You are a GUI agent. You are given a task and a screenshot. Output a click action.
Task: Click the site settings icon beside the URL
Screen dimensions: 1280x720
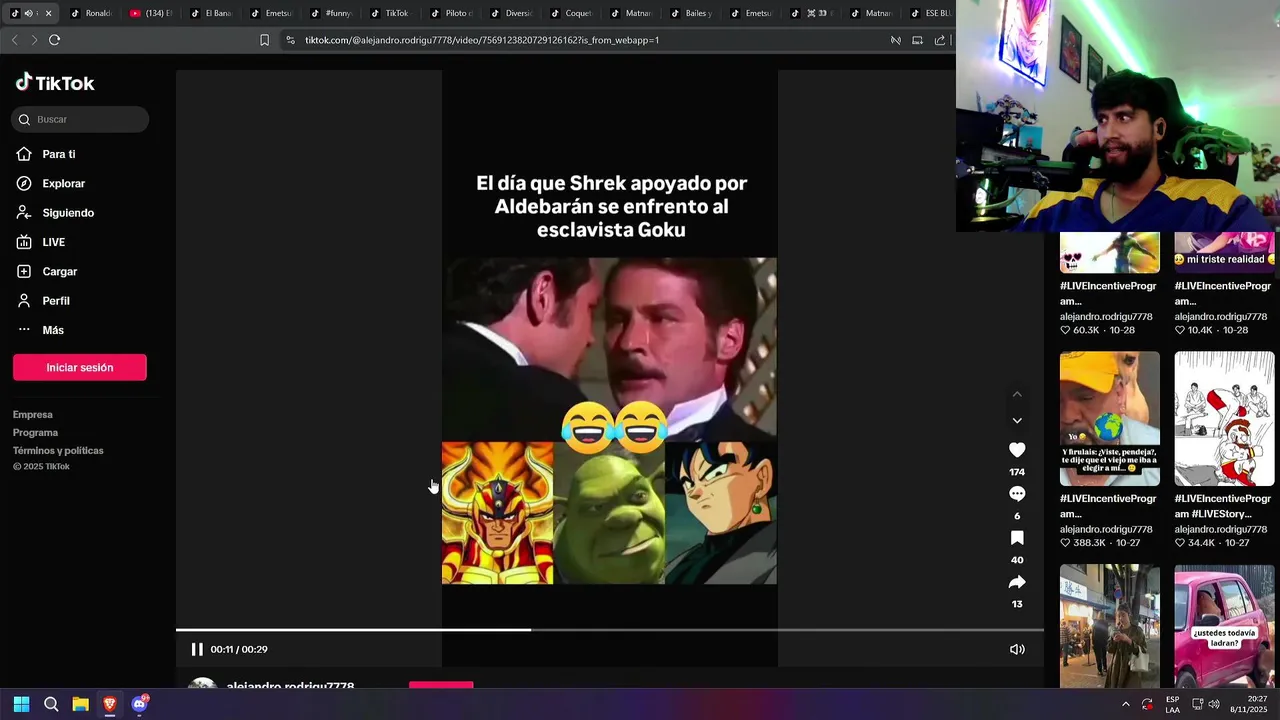point(290,40)
